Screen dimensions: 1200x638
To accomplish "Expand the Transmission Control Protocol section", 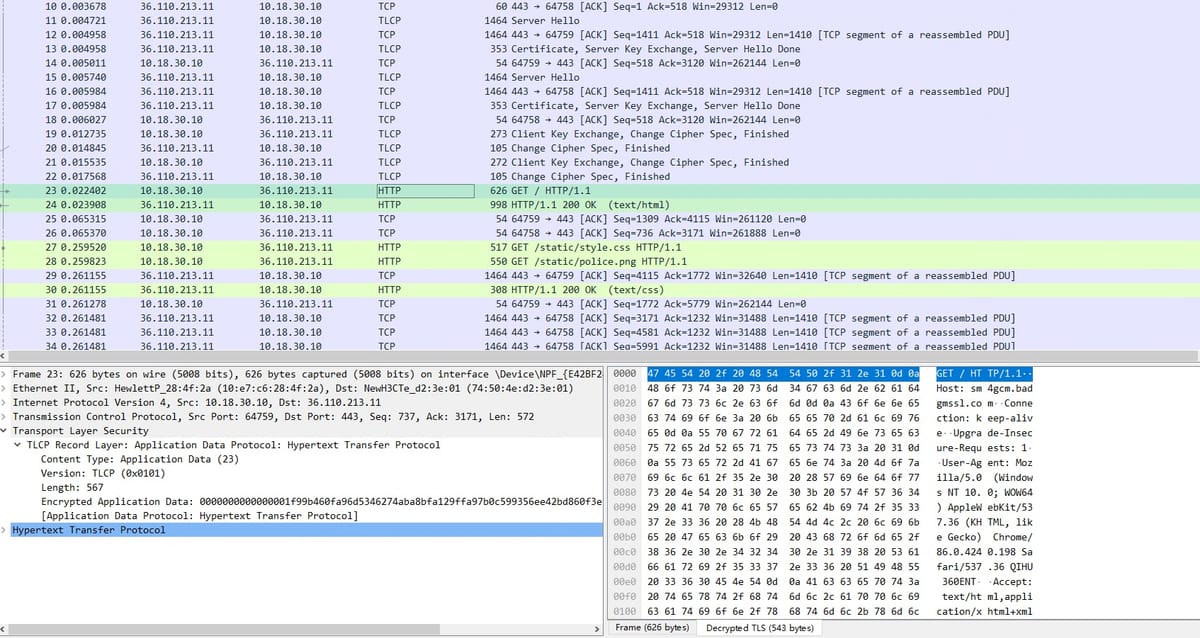I will tap(5, 417).
